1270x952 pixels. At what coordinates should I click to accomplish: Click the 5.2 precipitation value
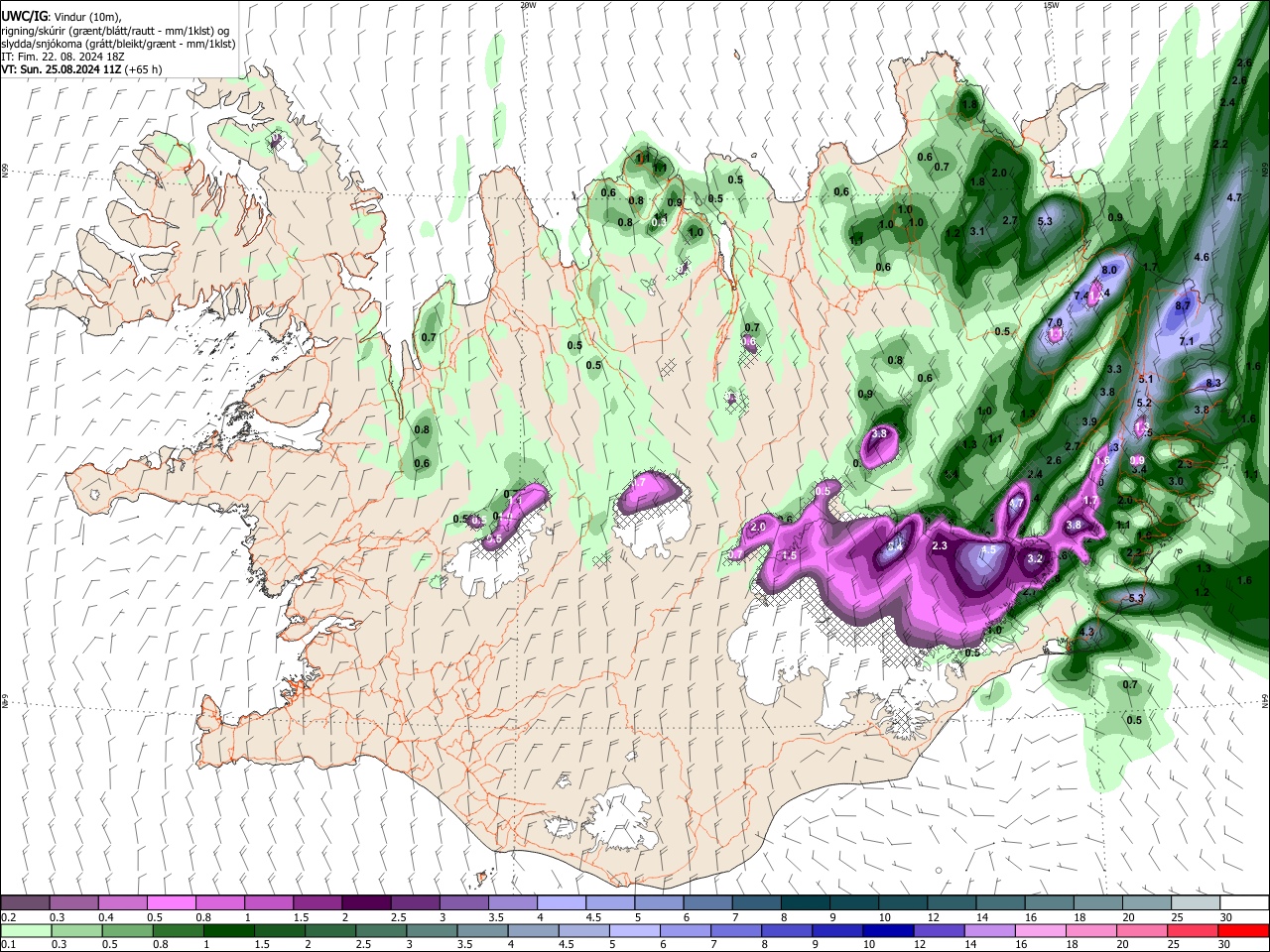(x=1144, y=403)
